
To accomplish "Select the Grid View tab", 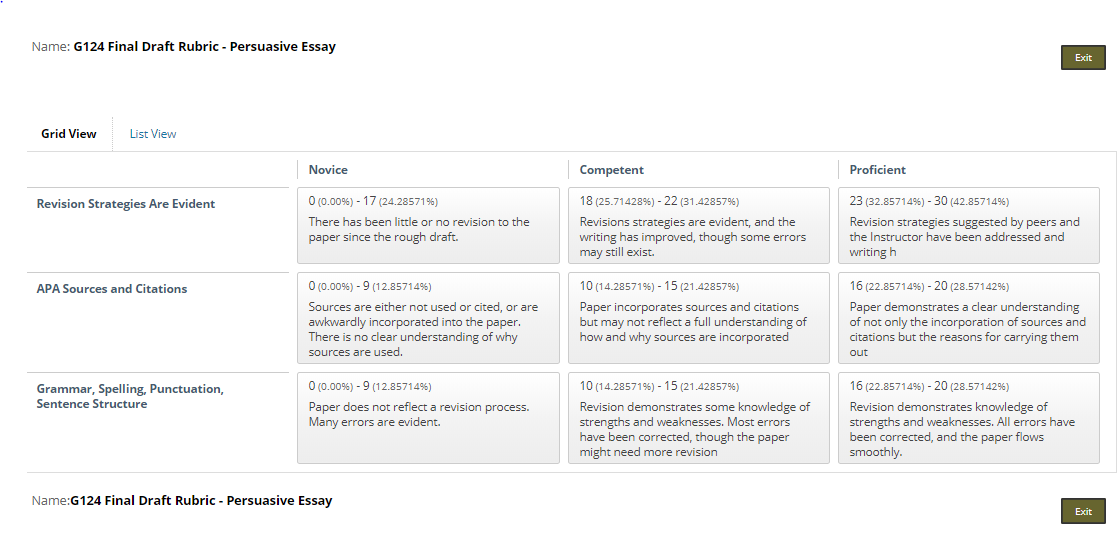I will [x=68, y=134].
